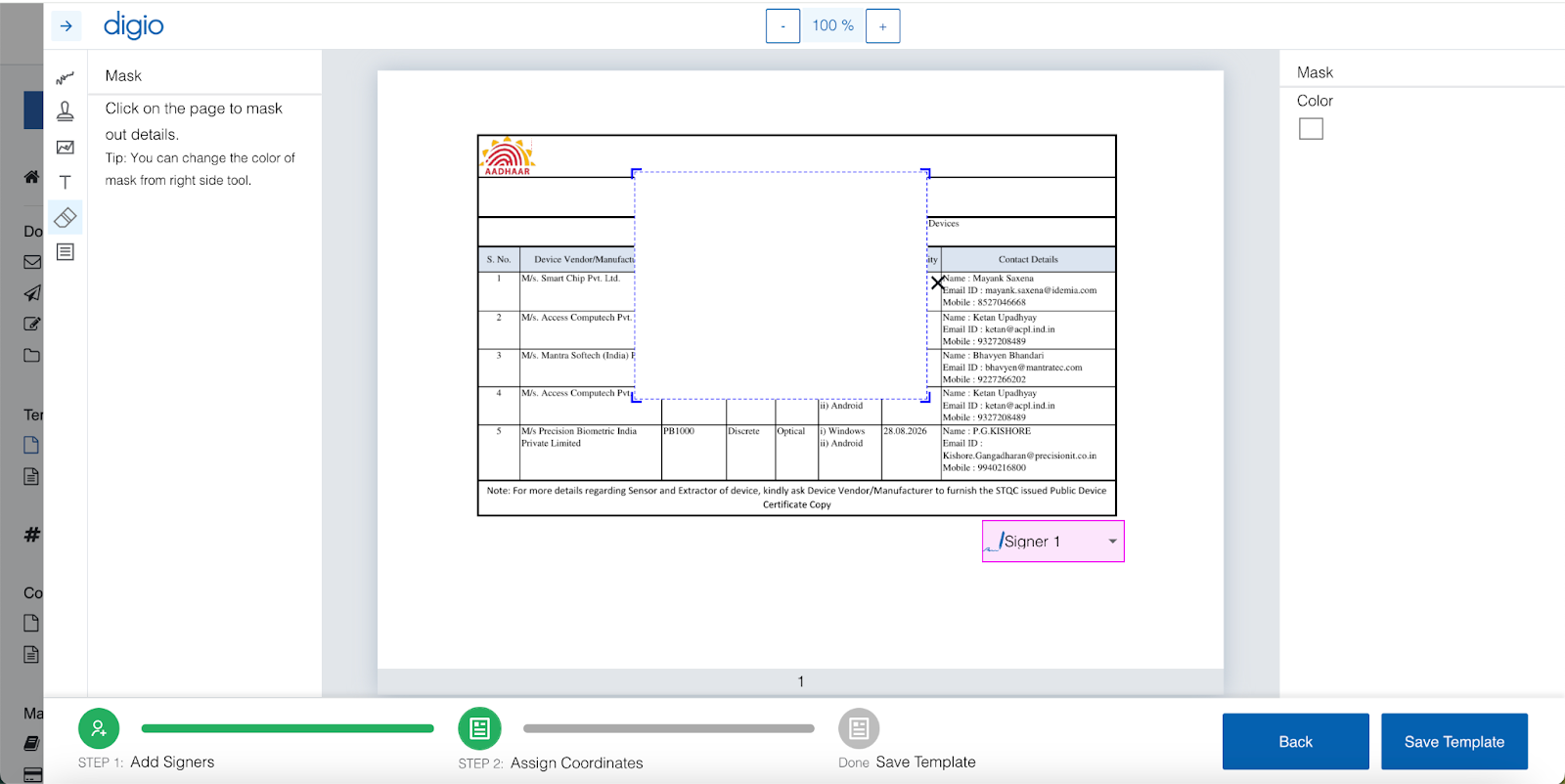Viewport: 1565px width, 784px height.
Task: Open pencil edit icon in background sidebar
Action: (x=32, y=324)
